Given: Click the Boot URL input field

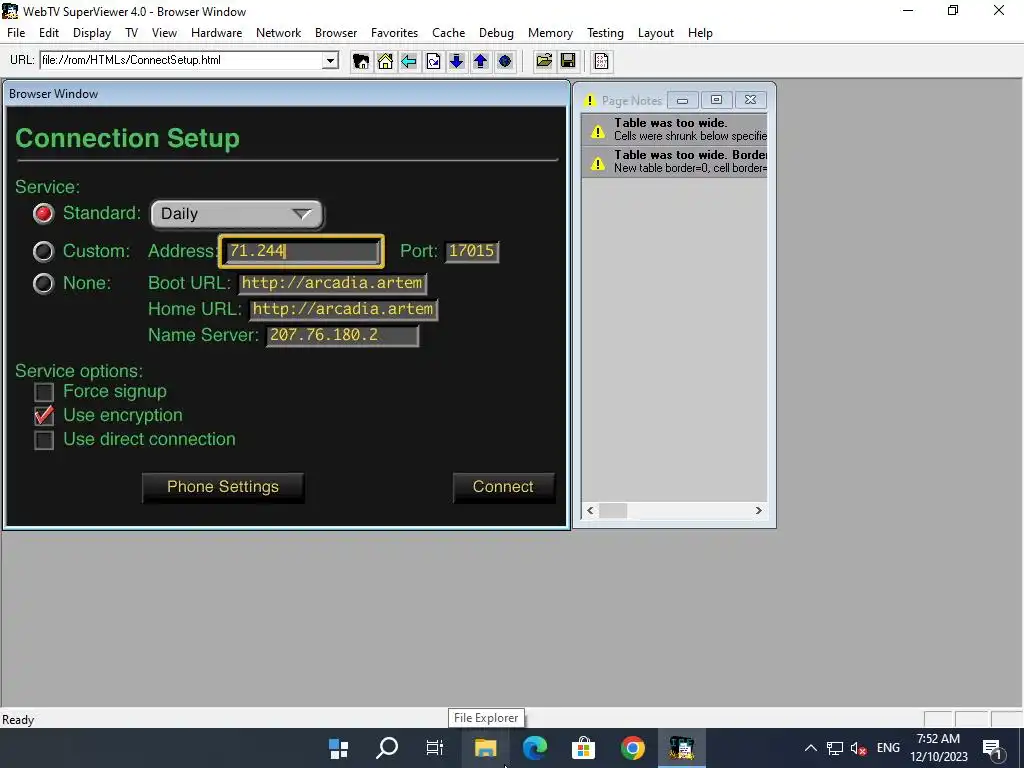Looking at the screenshot, I should pos(332,283).
